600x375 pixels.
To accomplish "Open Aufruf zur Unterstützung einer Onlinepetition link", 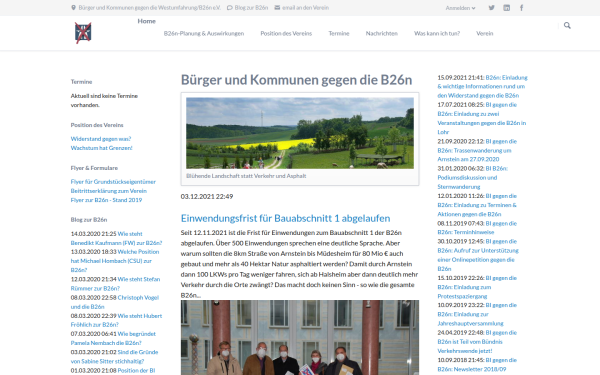I will 478,255.
